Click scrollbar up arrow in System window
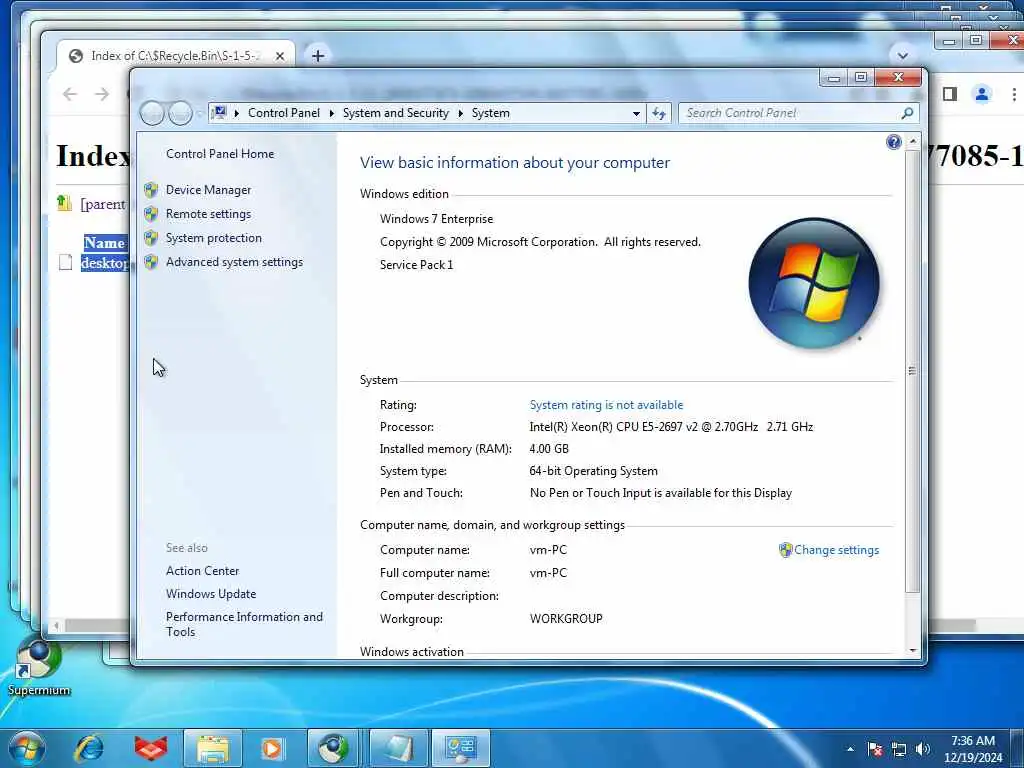The width and height of the screenshot is (1024, 768). [913, 140]
